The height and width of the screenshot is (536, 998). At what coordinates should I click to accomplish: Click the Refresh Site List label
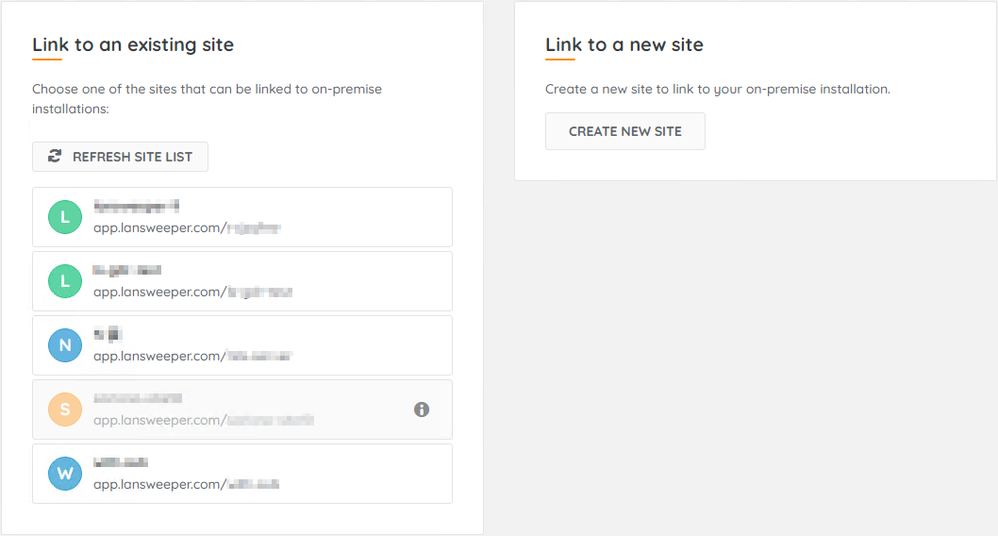(132, 157)
